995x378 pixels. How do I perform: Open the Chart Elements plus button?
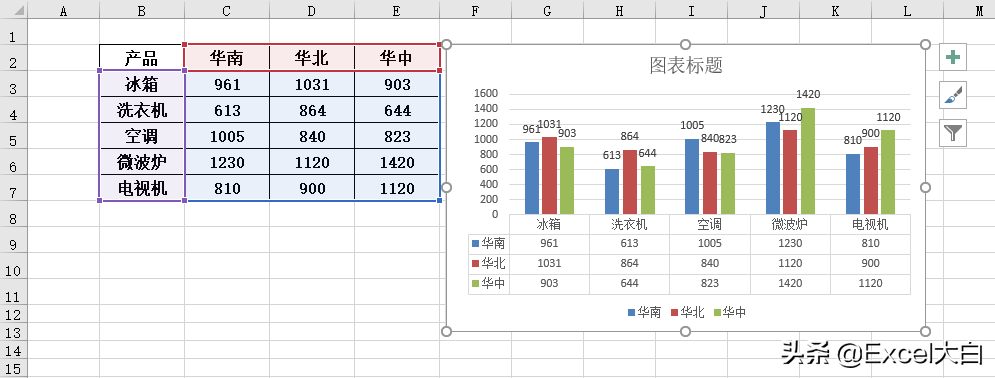[952, 57]
